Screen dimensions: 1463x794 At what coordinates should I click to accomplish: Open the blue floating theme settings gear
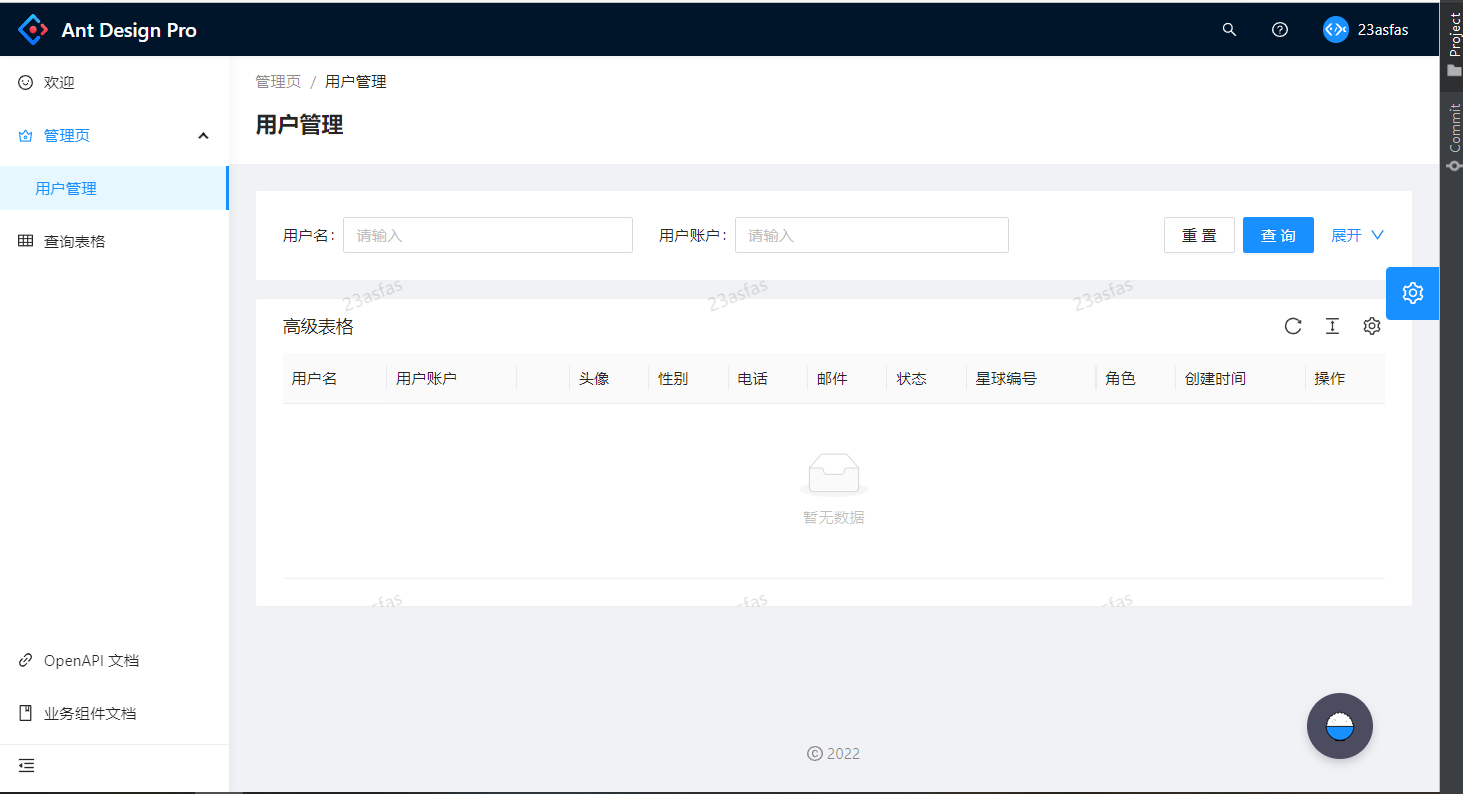tap(1412, 293)
